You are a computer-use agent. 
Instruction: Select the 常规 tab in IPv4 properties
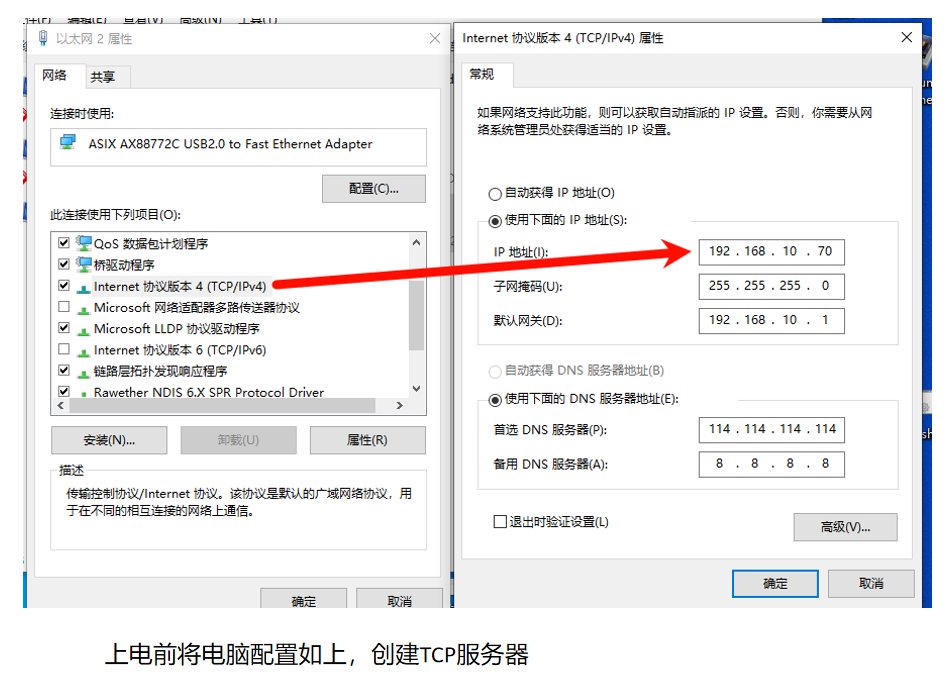[x=482, y=75]
